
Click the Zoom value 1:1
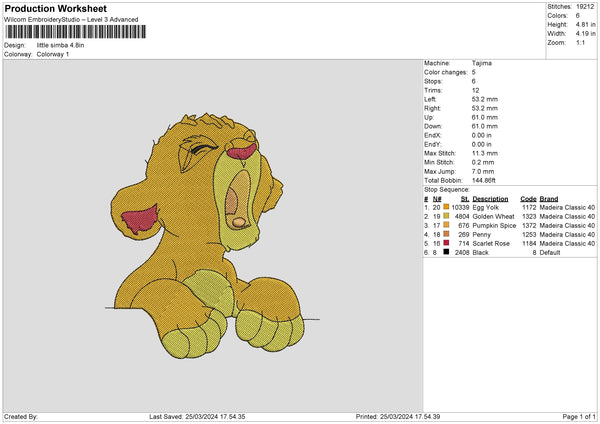(580, 43)
